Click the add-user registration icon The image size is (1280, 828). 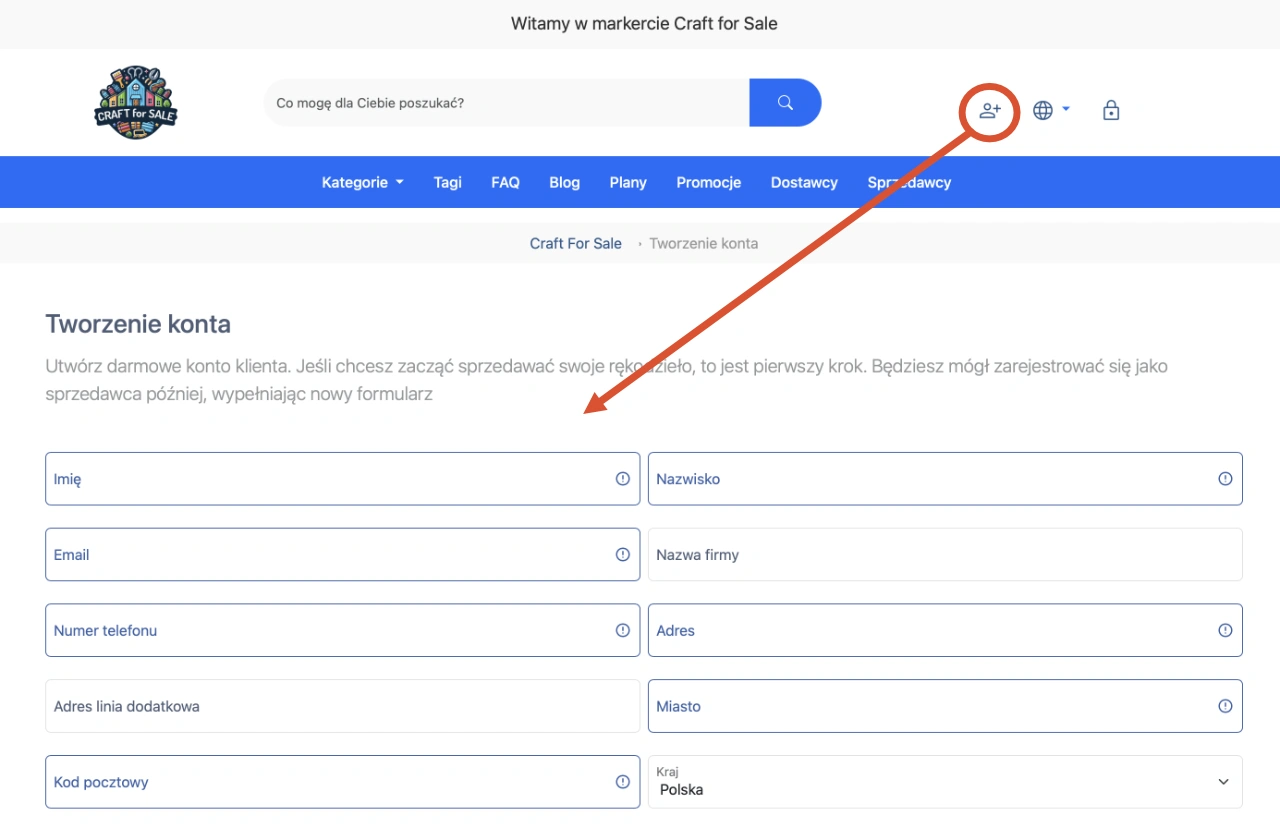tap(990, 110)
